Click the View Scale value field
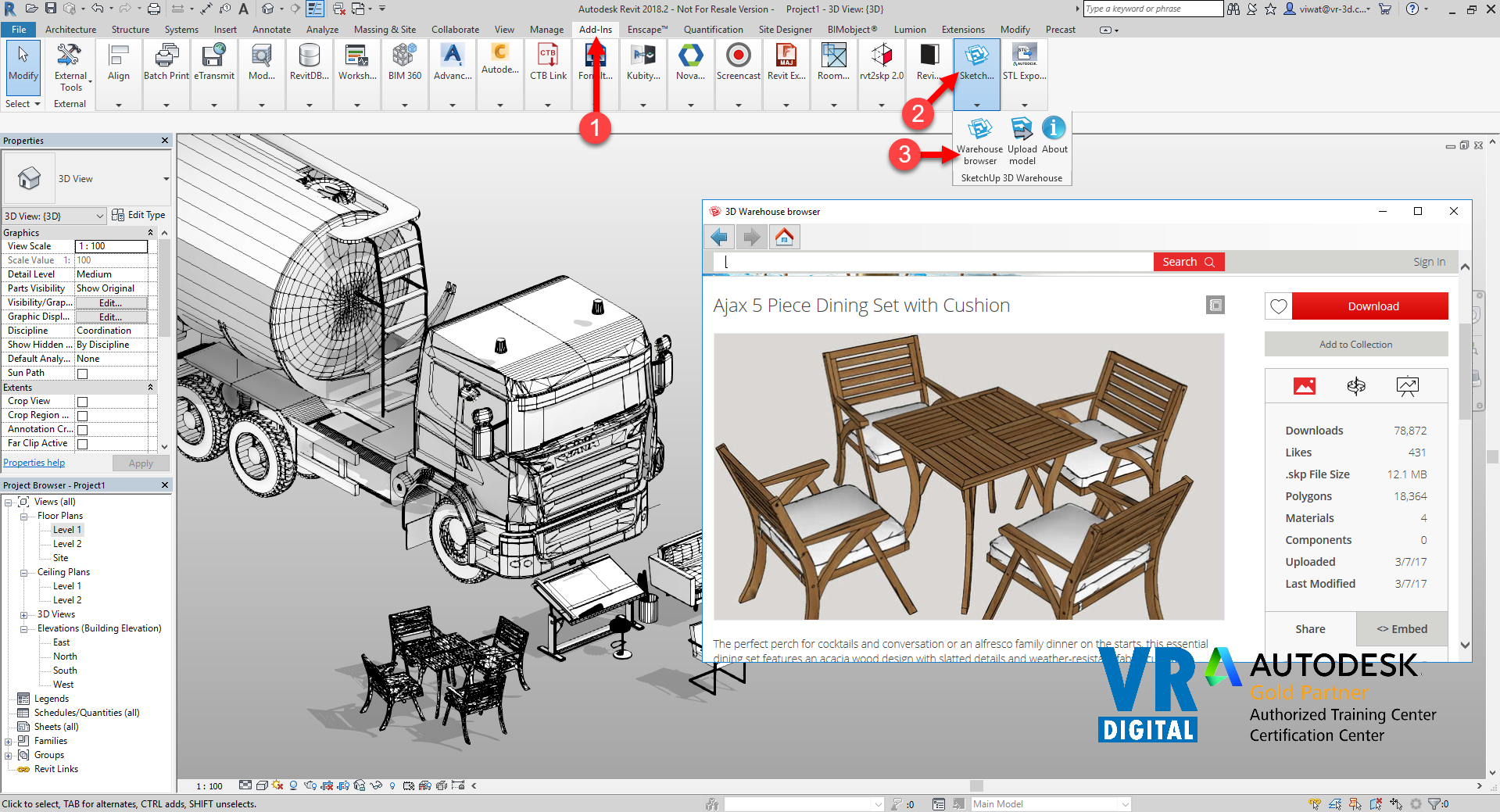Screen dimensions: 1500x812 (111, 246)
